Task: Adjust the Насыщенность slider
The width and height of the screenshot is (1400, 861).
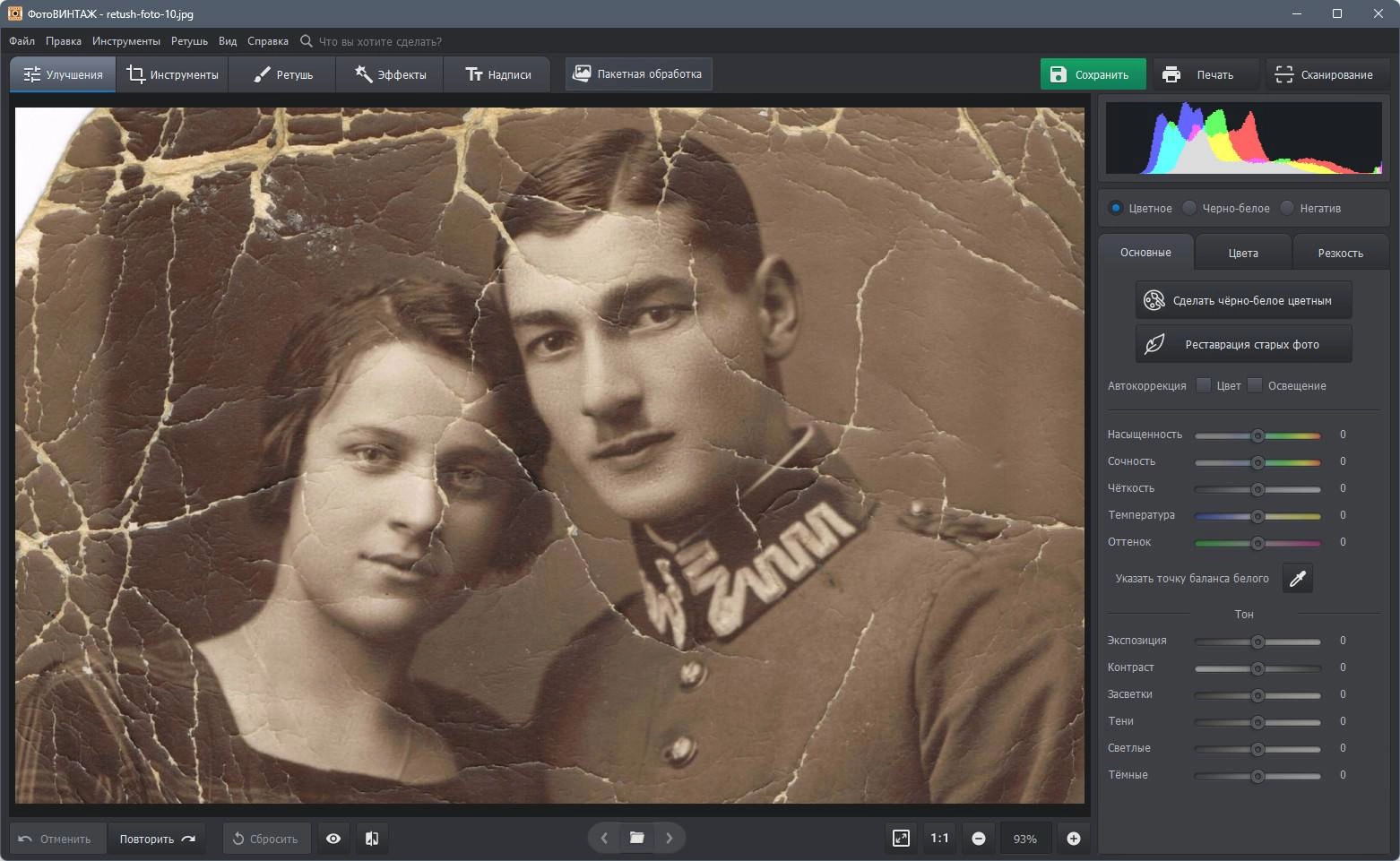Action: [x=1257, y=435]
